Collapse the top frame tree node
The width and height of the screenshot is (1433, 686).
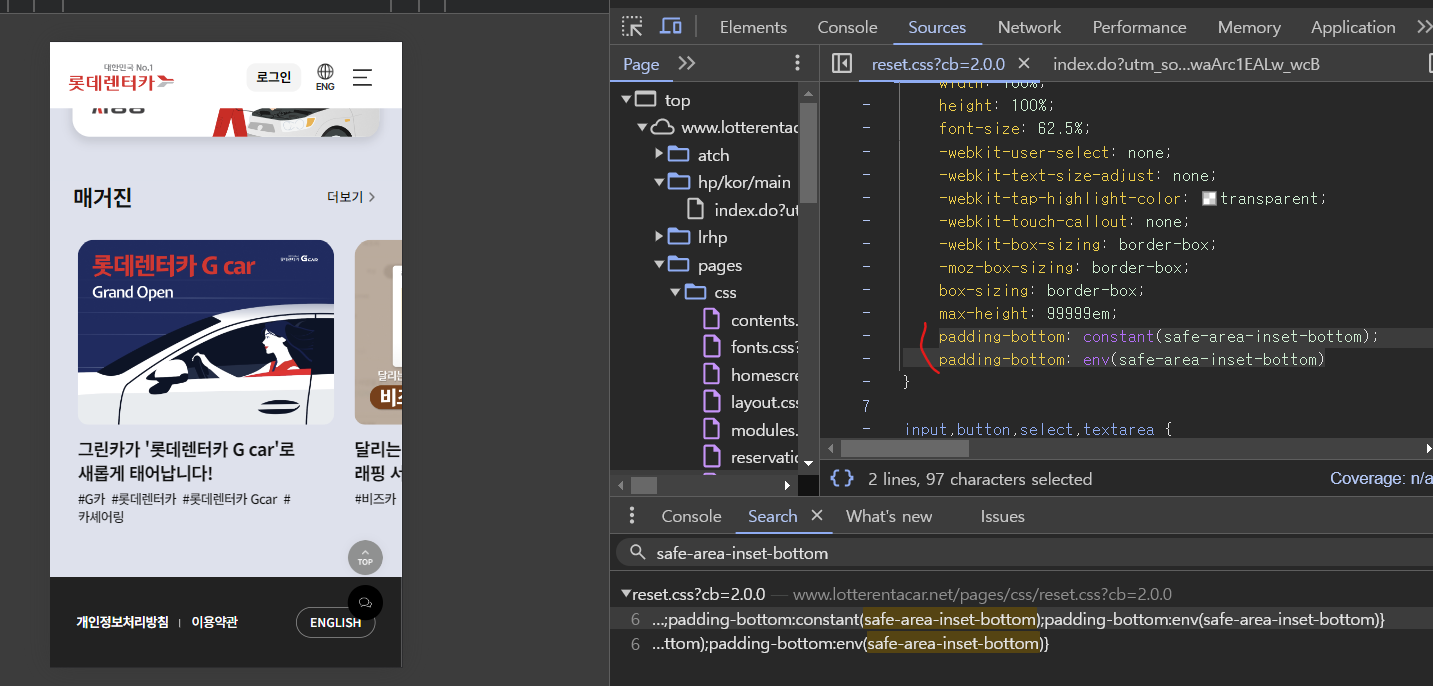point(626,100)
